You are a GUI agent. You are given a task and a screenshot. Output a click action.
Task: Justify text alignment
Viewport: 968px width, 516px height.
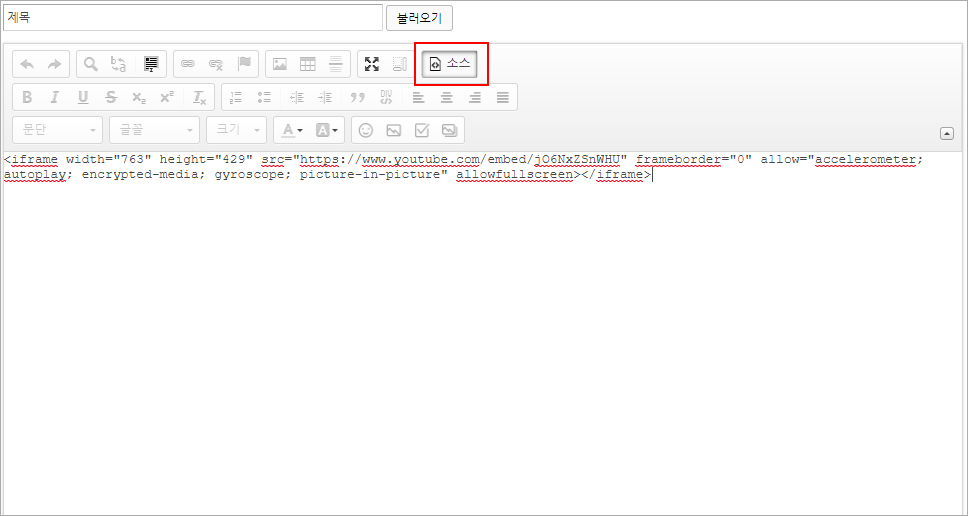pyautogui.click(x=503, y=97)
